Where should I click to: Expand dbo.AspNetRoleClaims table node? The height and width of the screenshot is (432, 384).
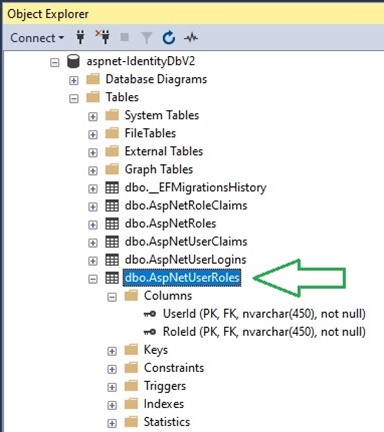tap(93, 207)
